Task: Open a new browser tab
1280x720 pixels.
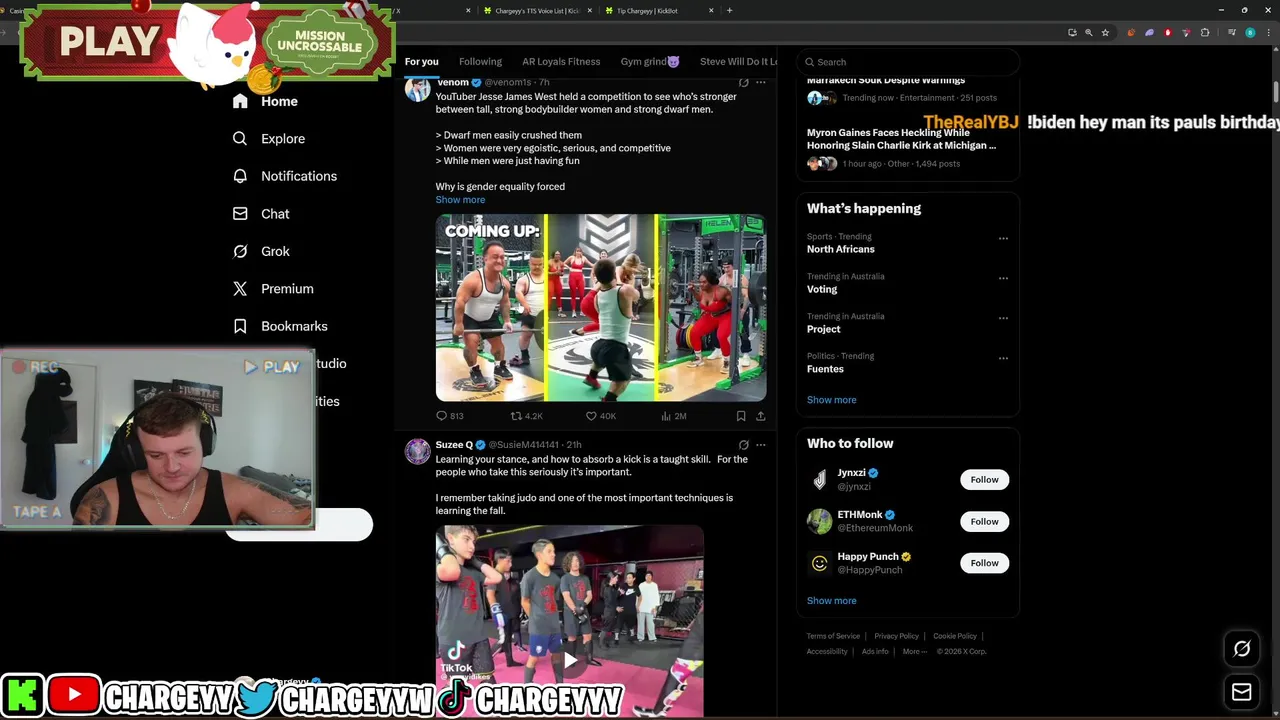Action: pos(729,10)
